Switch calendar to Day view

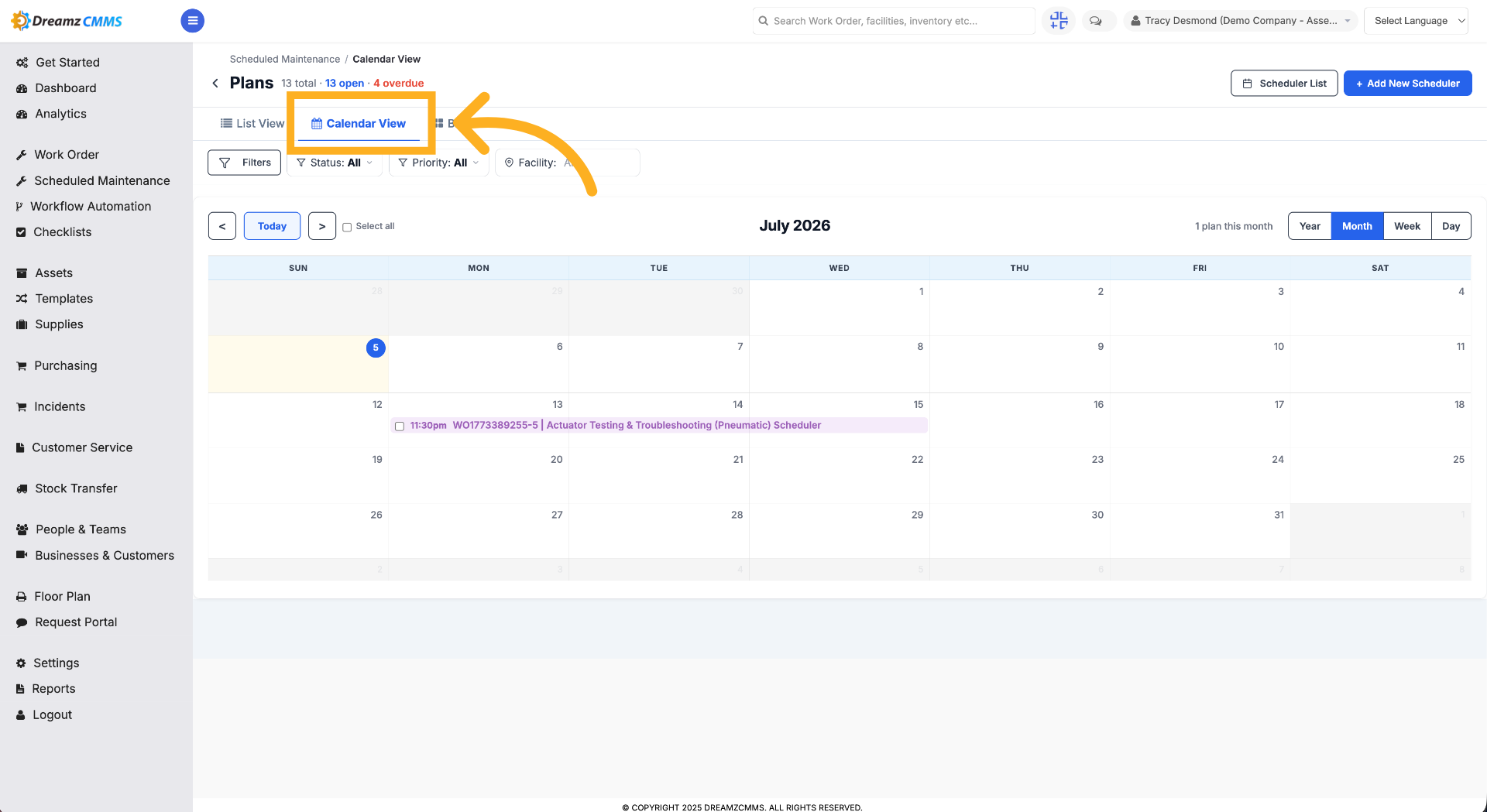[x=1451, y=226]
